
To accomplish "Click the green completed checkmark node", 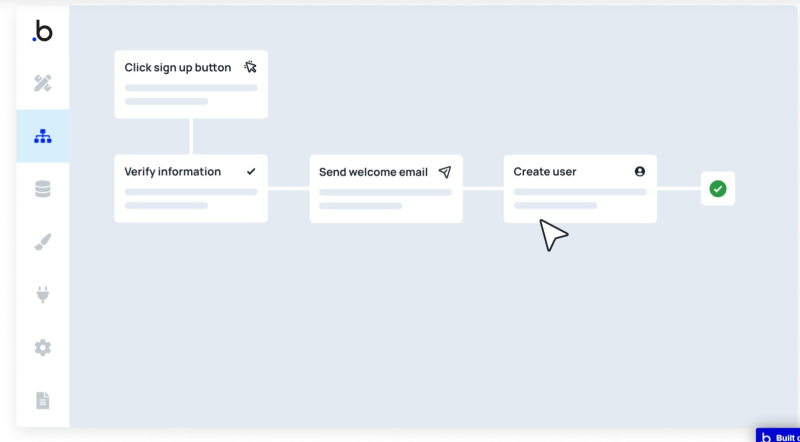I will 717,188.
